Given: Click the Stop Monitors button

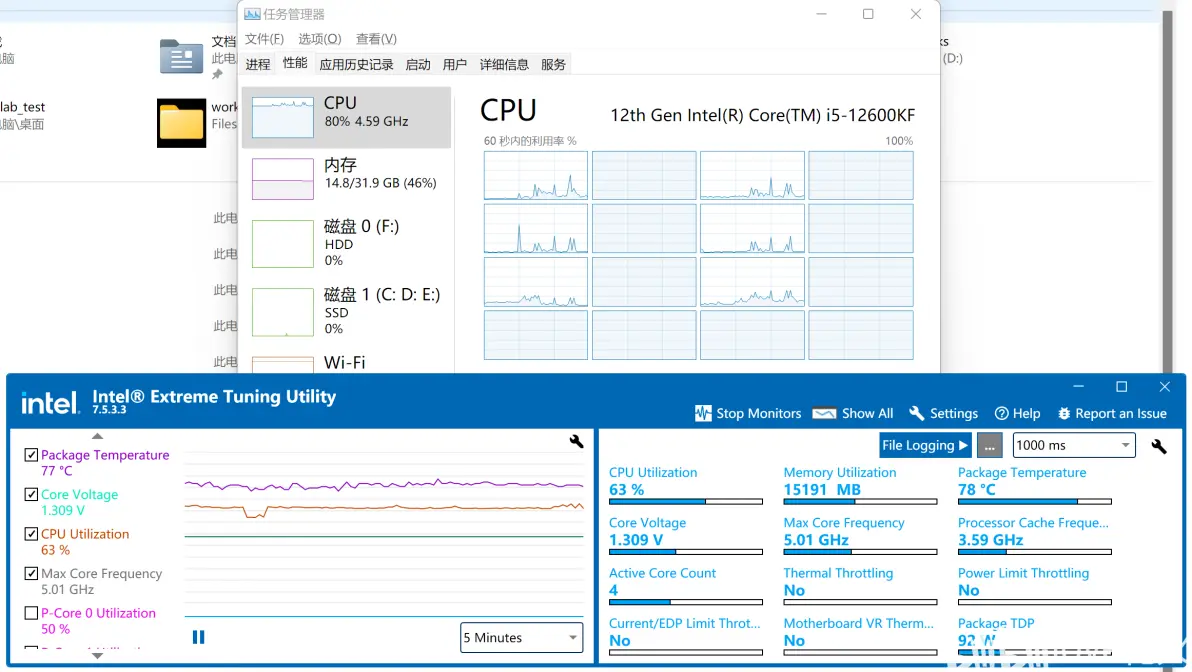Looking at the screenshot, I should (748, 414).
